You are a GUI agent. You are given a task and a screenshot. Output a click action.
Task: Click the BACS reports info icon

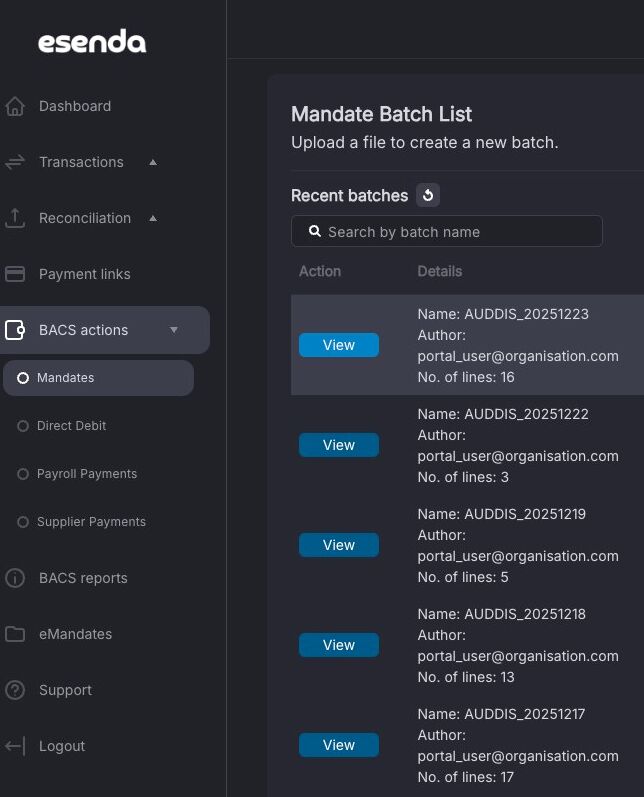click(x=15, y=578)
